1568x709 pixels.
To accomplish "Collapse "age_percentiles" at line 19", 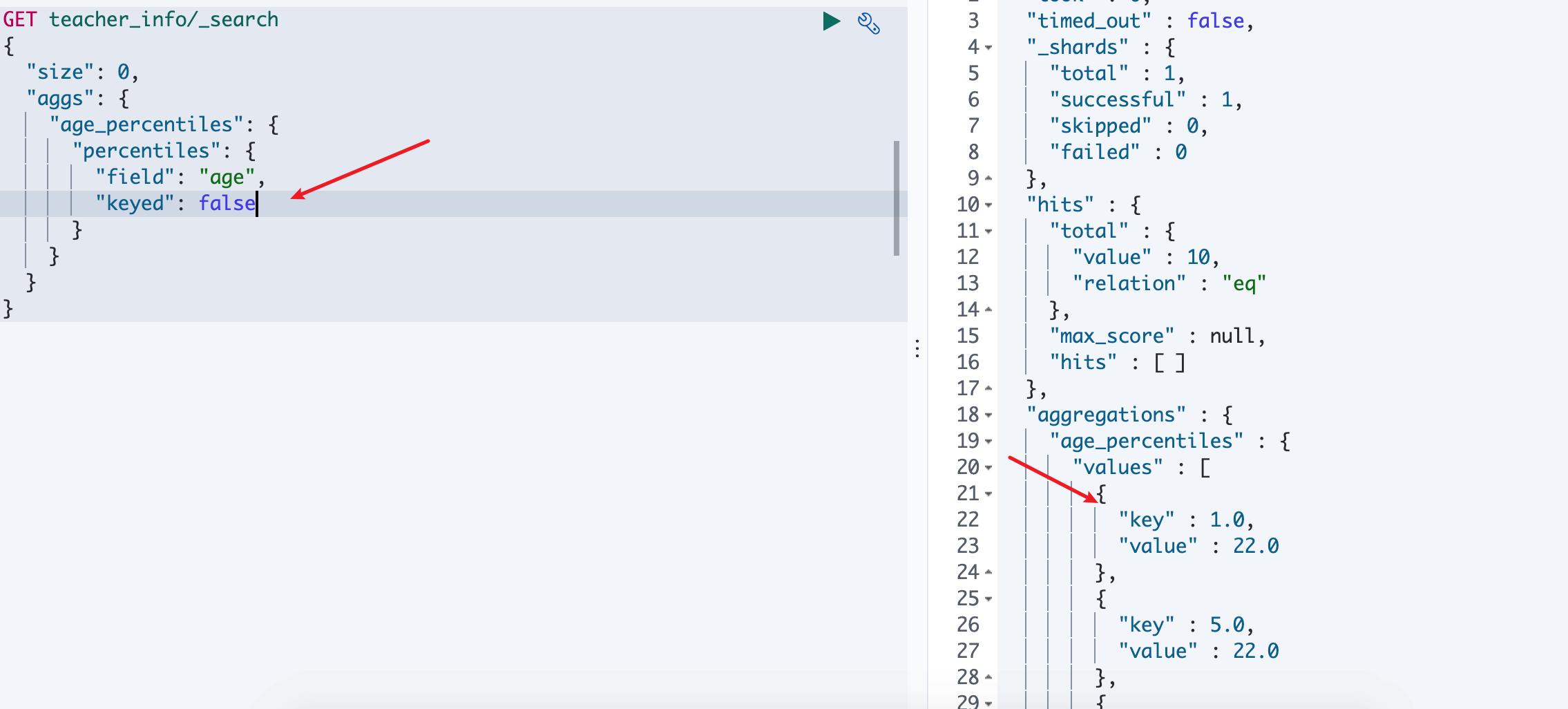I will (x=988, y=442).
